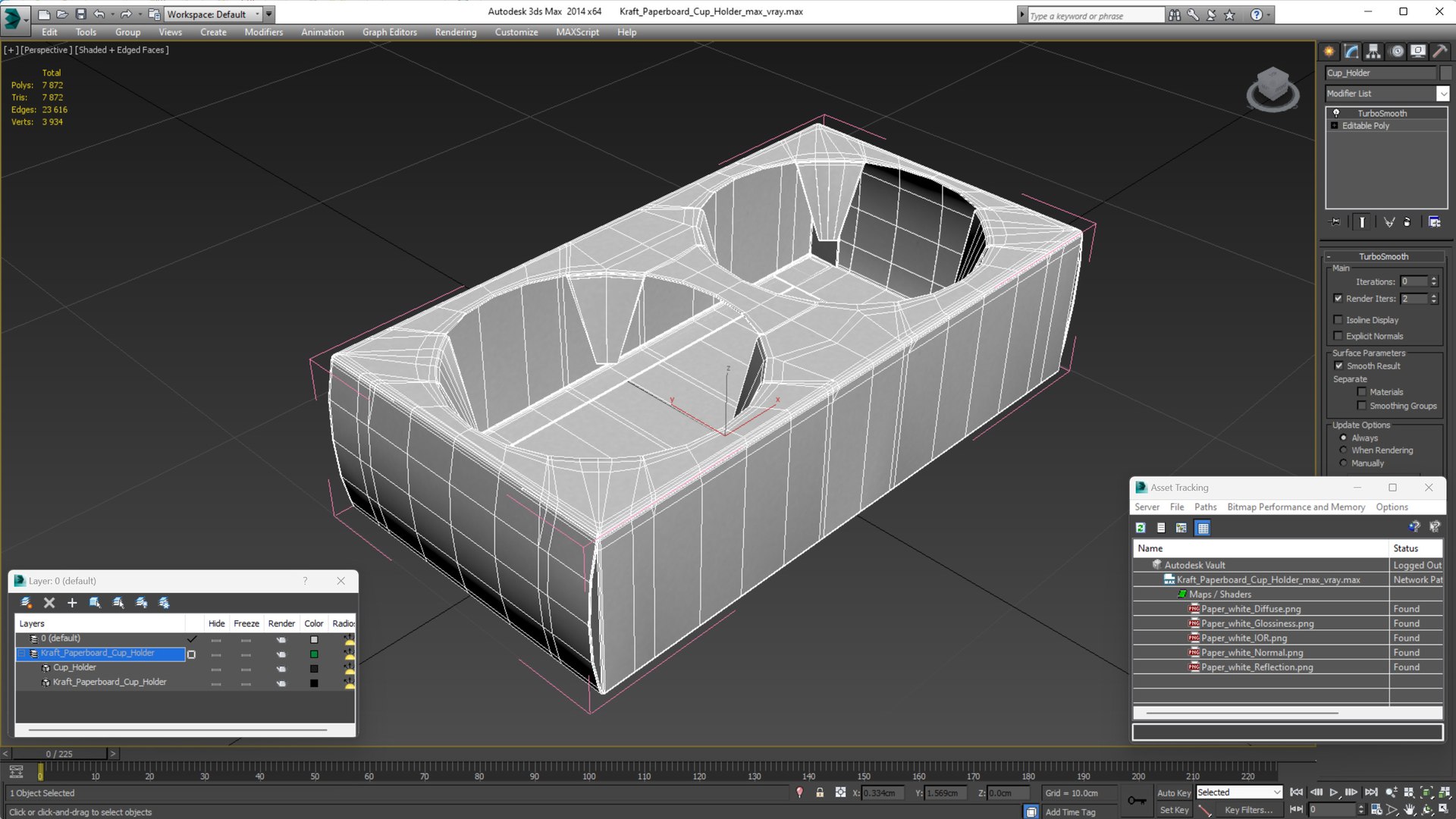Toggle TurboSmooth lightbulb in modifier stack
Viewport: 1456px width, 819px height.
[x=1336, y=113]
